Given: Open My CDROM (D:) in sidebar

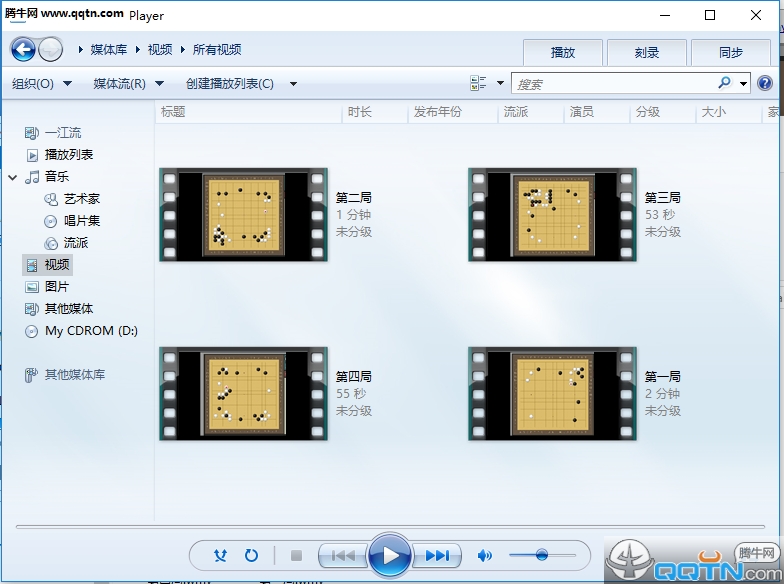Looking at the screenshot, I should point(91,331).
